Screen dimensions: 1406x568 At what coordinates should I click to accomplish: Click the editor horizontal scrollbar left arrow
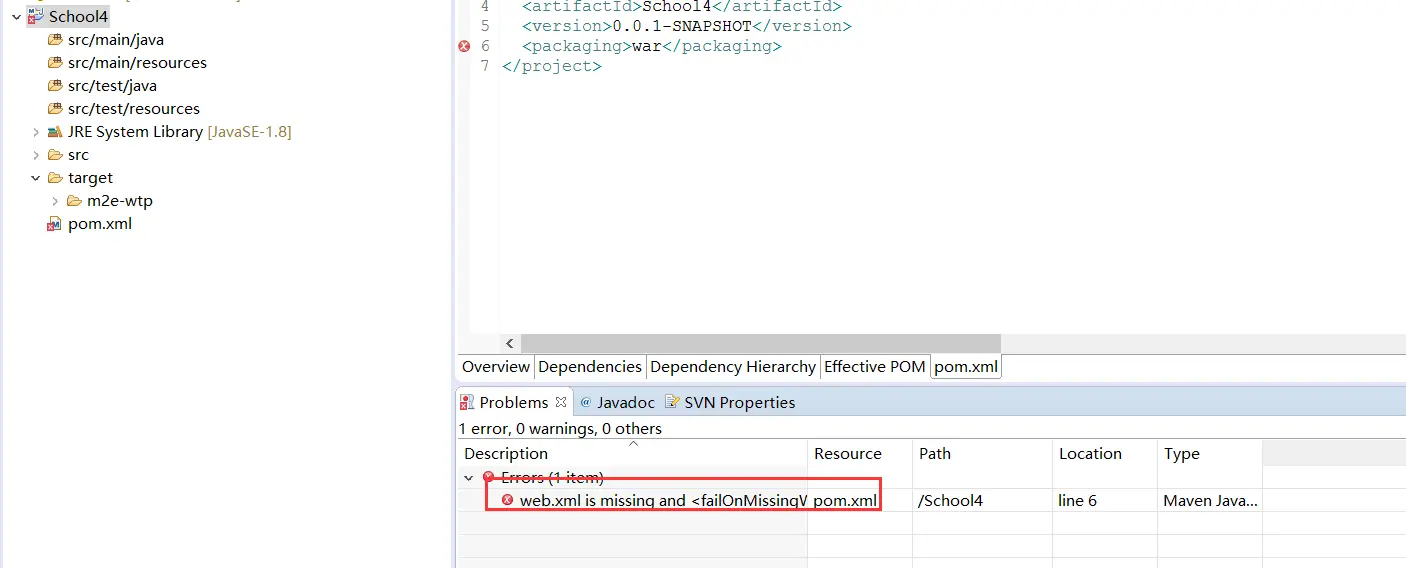510,344
